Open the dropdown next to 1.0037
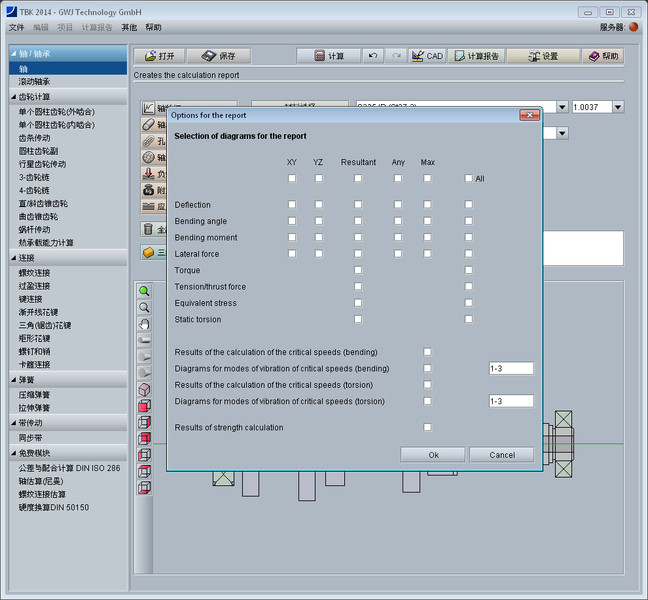648x600 pixels. (x=618, y=107)
